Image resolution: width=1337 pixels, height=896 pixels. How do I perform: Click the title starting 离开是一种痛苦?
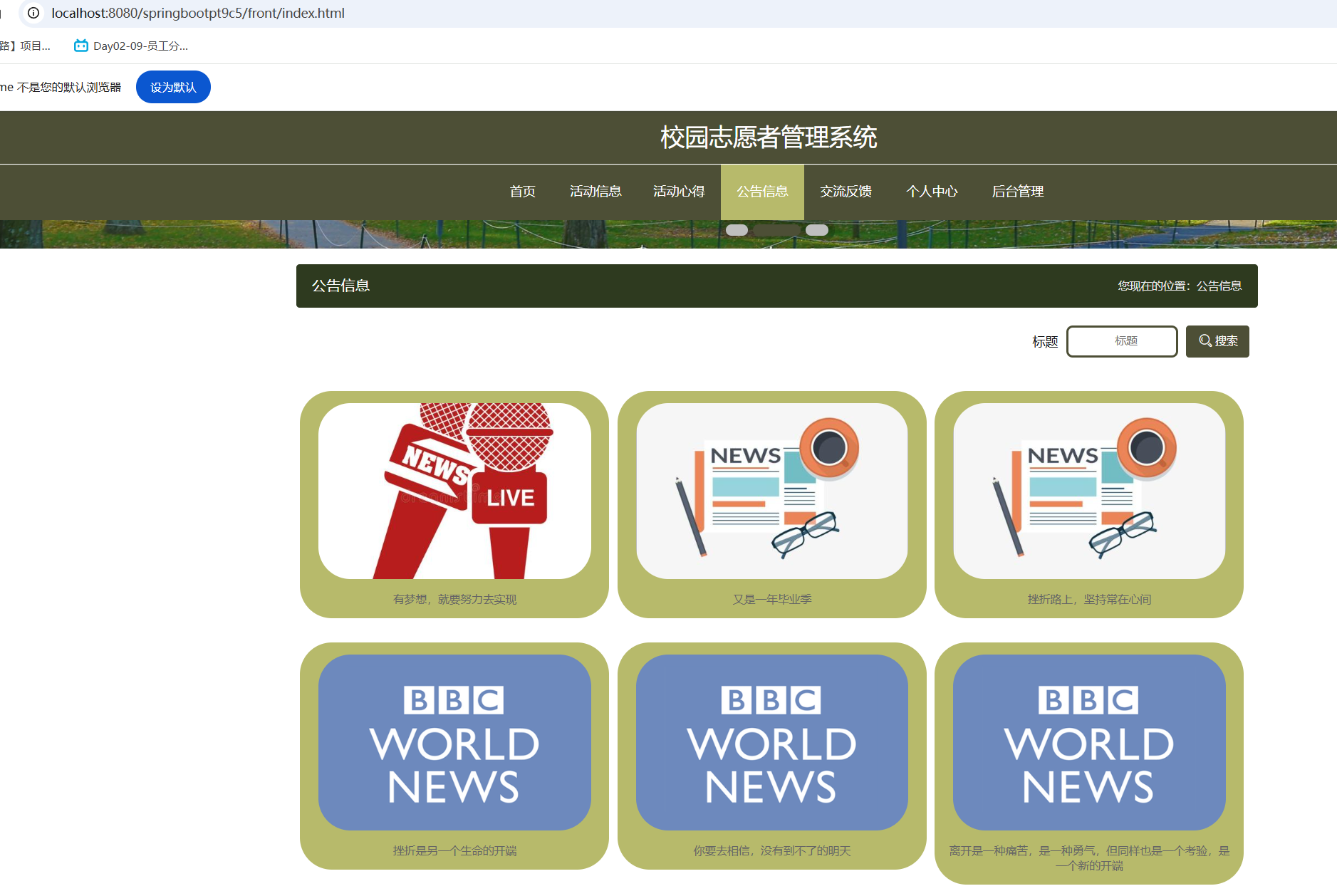click(1089, 858)
